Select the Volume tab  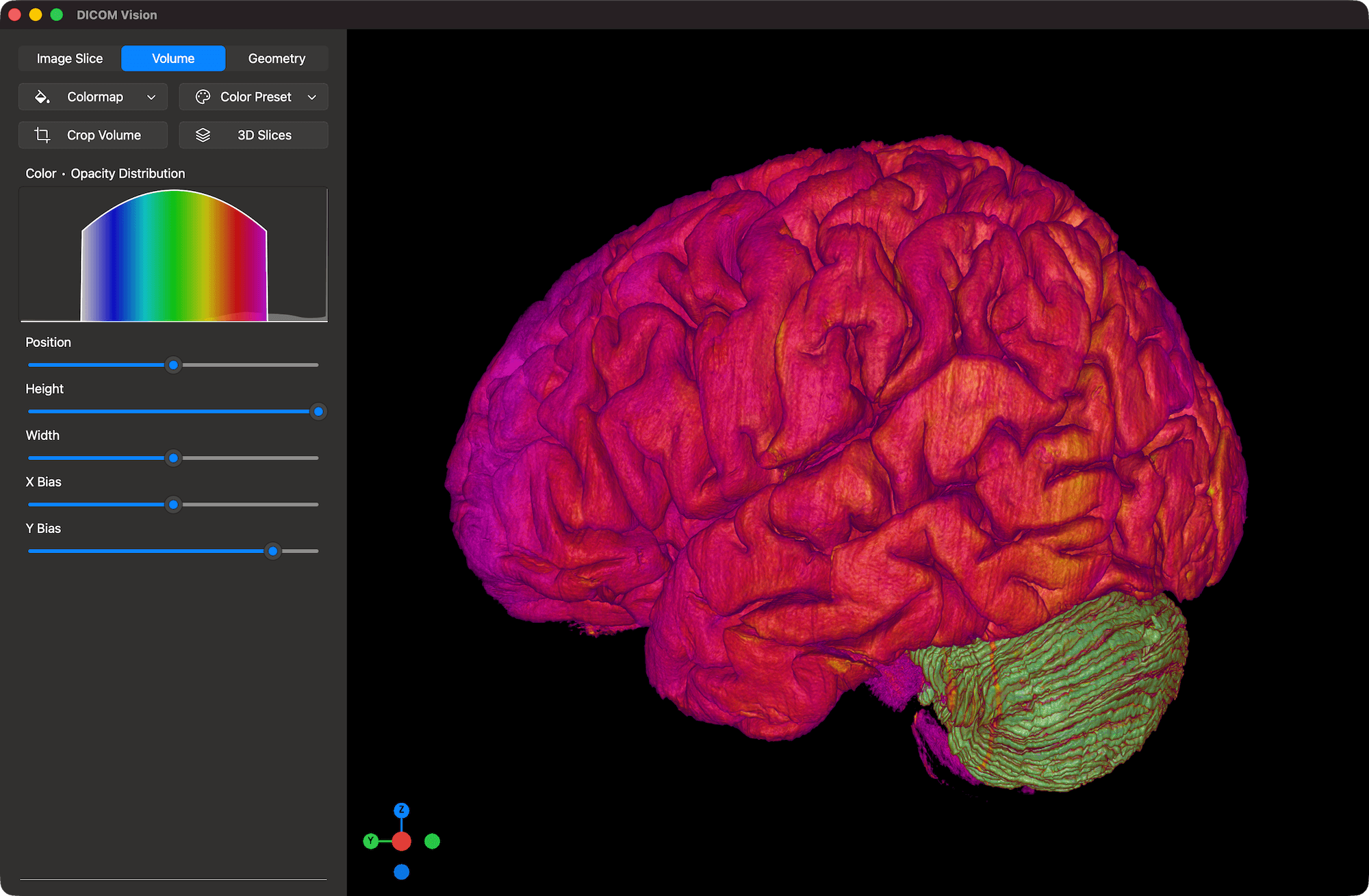172,58
